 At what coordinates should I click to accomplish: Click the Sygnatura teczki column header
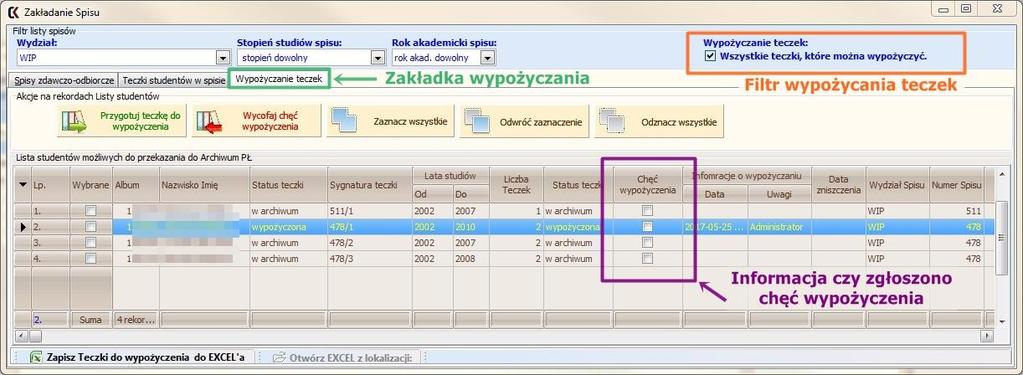coord(370,185)
